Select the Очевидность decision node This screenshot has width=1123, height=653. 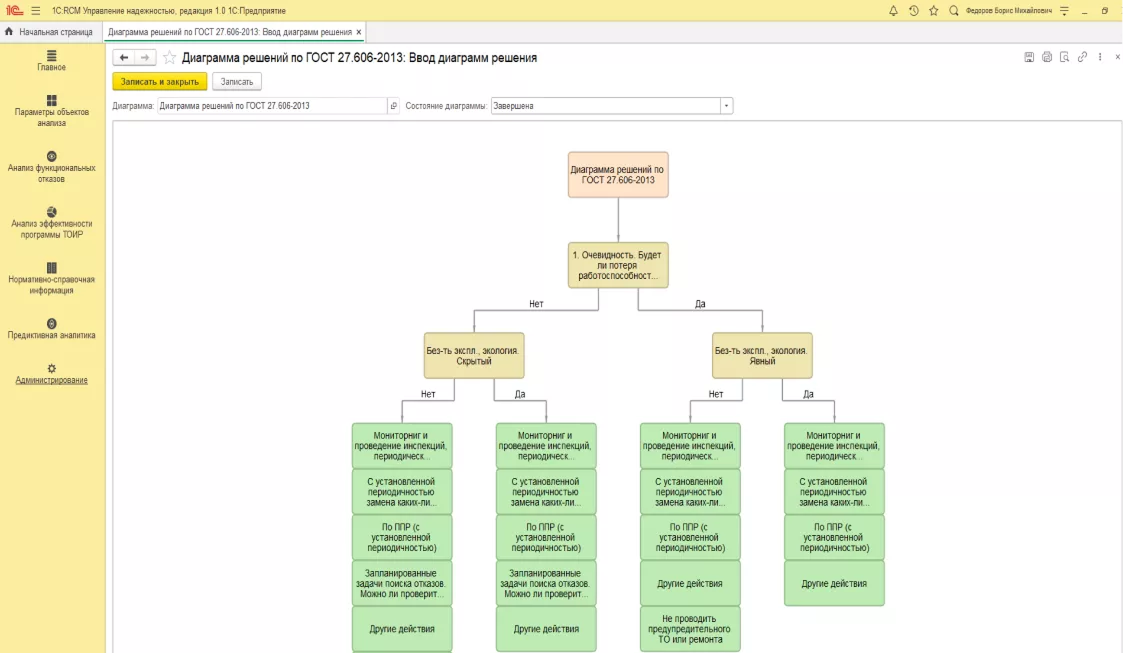(618, 265)
